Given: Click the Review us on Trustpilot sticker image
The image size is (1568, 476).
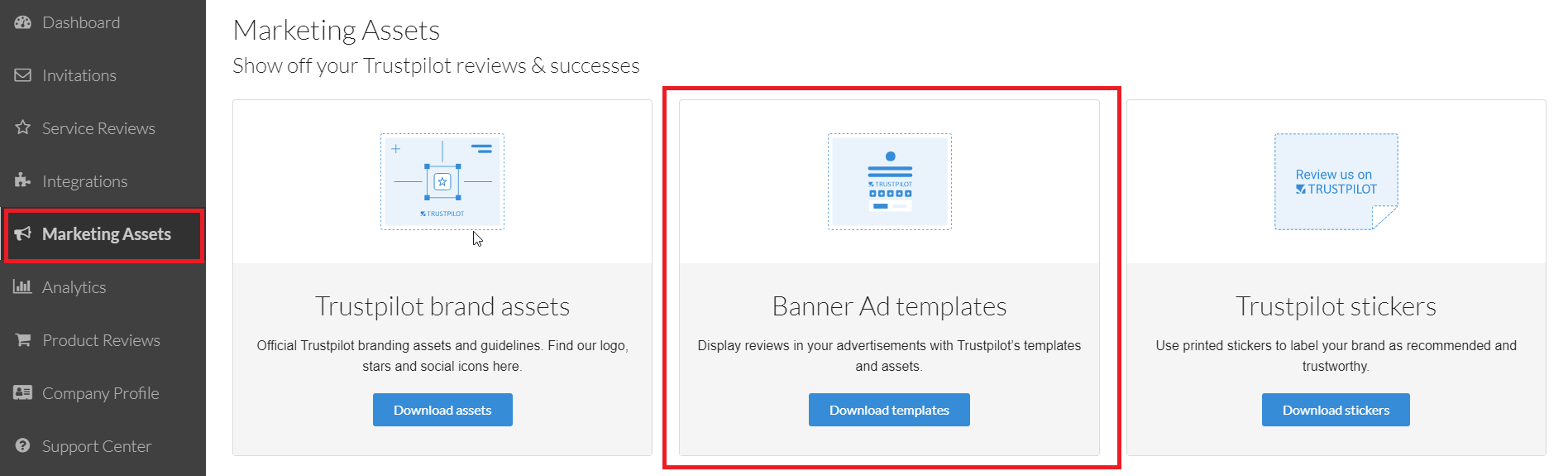Looking at the screenshot, I should [x=1336, y=181].
